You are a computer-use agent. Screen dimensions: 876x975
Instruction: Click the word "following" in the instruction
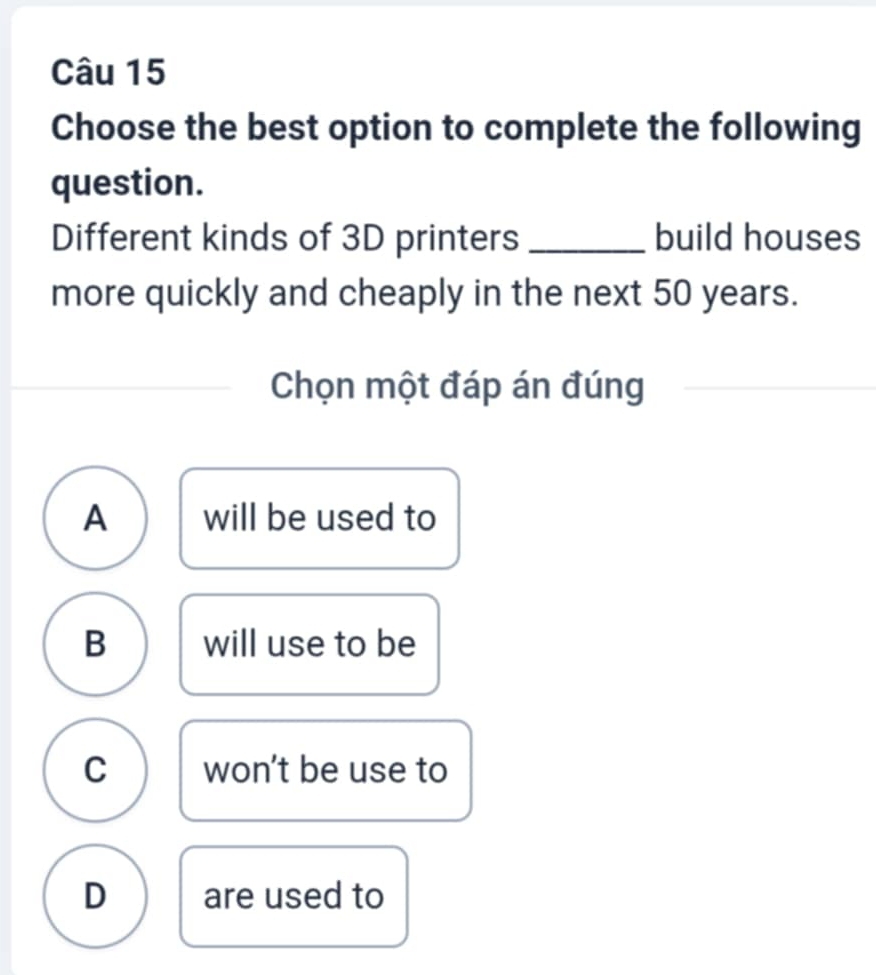tap(784, 129)
